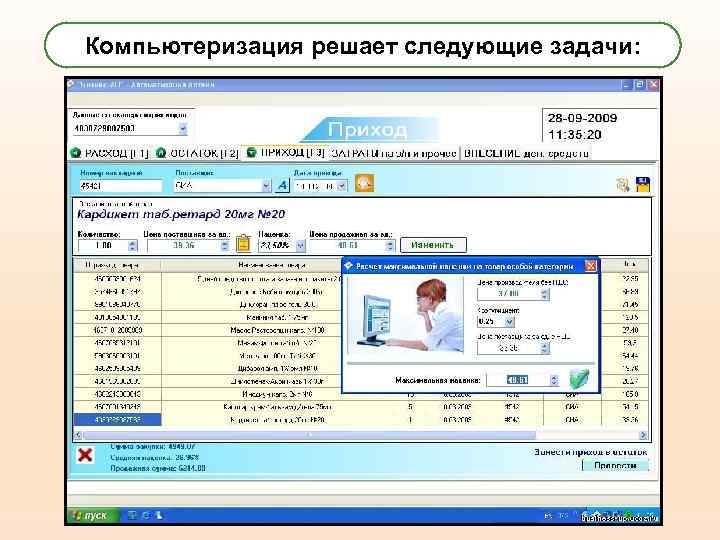Click the green icon on the РАСХОД [F1] tab
The image size is (720, 540).
coord(76,153)
